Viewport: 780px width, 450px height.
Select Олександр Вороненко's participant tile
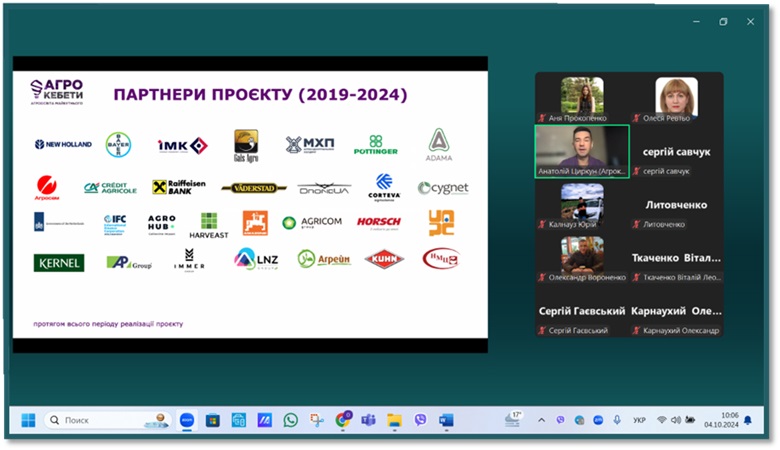(582, 258)
